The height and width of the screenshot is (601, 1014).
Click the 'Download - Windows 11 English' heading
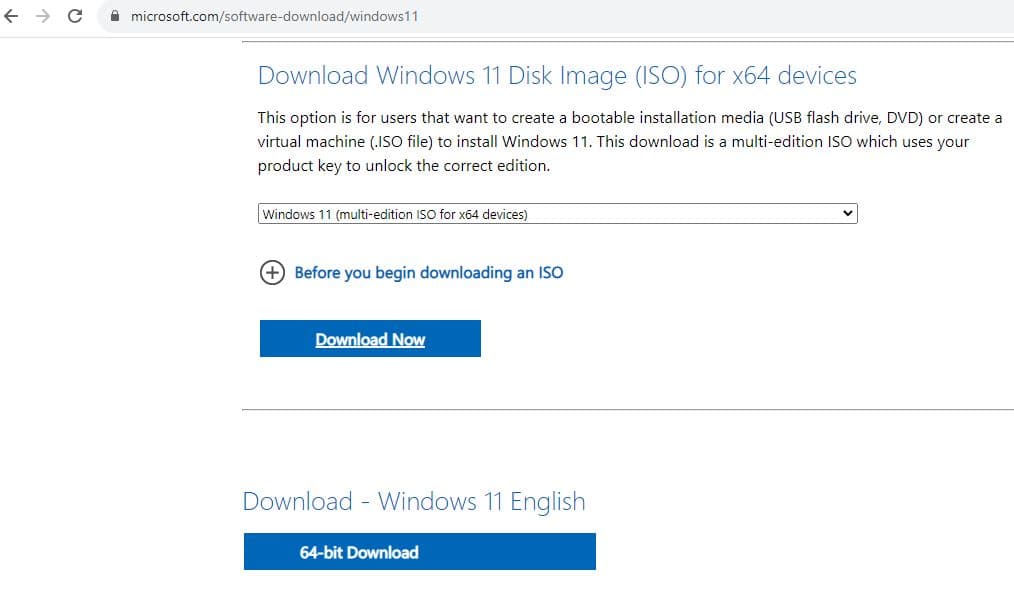[x=413, y=502]
